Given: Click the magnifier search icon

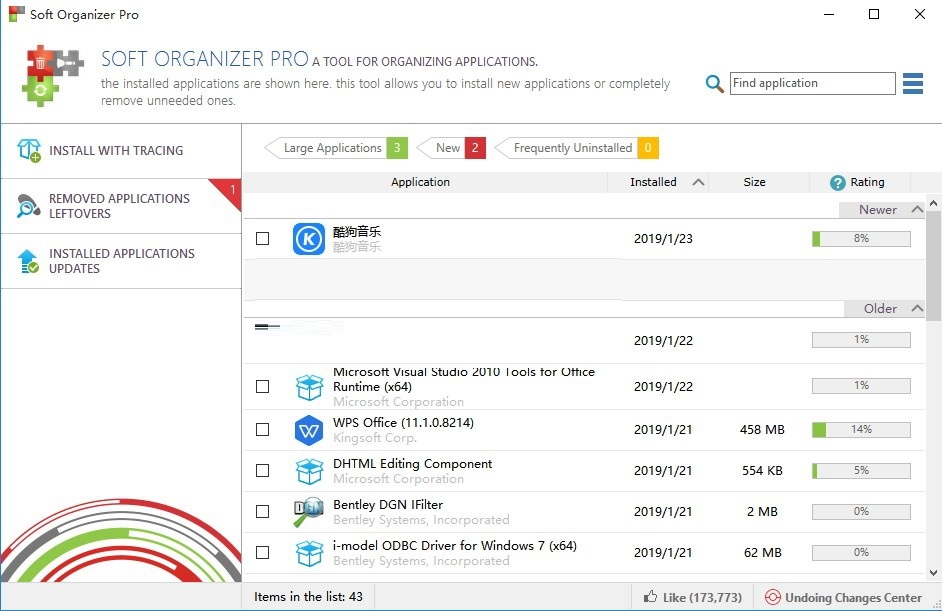Looking at the screenshot, I should coord(714,84).
